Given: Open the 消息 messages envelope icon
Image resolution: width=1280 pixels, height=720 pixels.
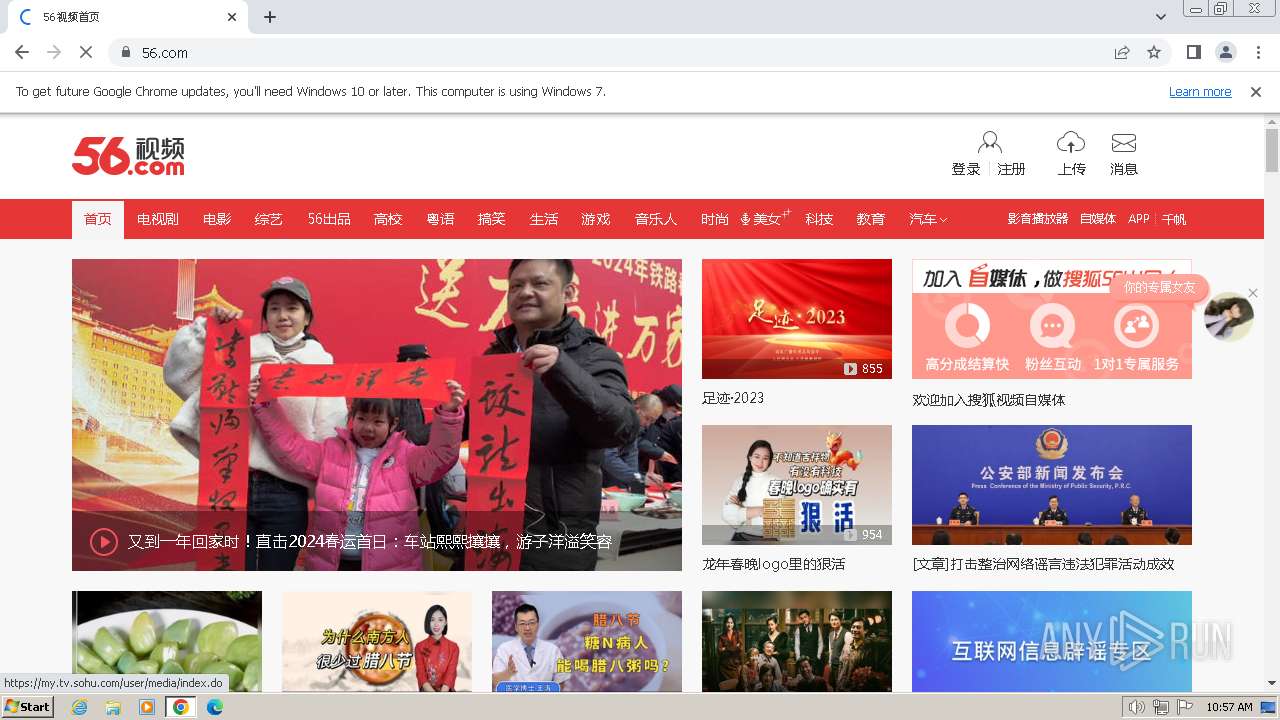Looking at the screenshot, I should 1124,143.
